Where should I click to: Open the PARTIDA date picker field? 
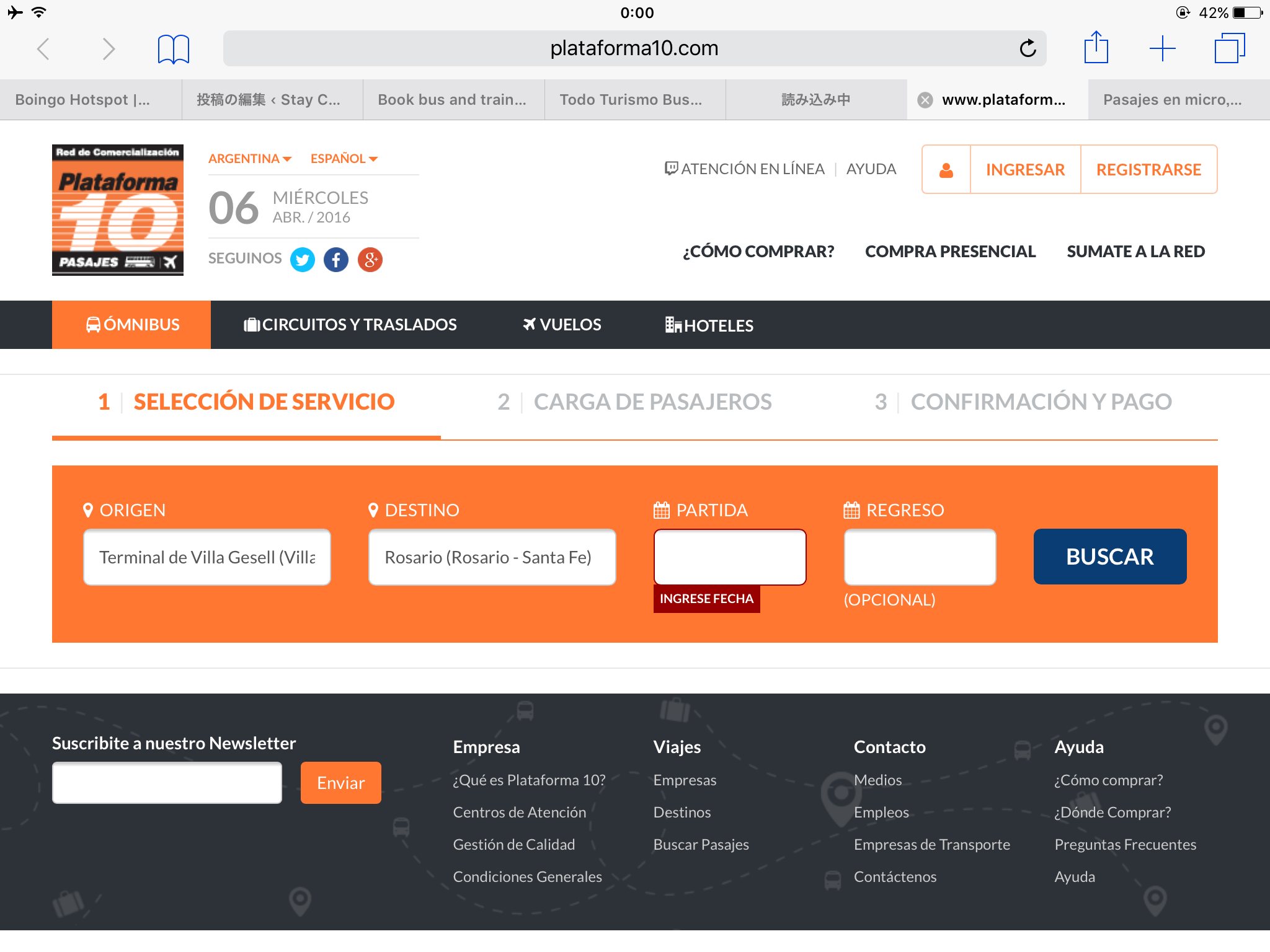click(x=730, y=557)
